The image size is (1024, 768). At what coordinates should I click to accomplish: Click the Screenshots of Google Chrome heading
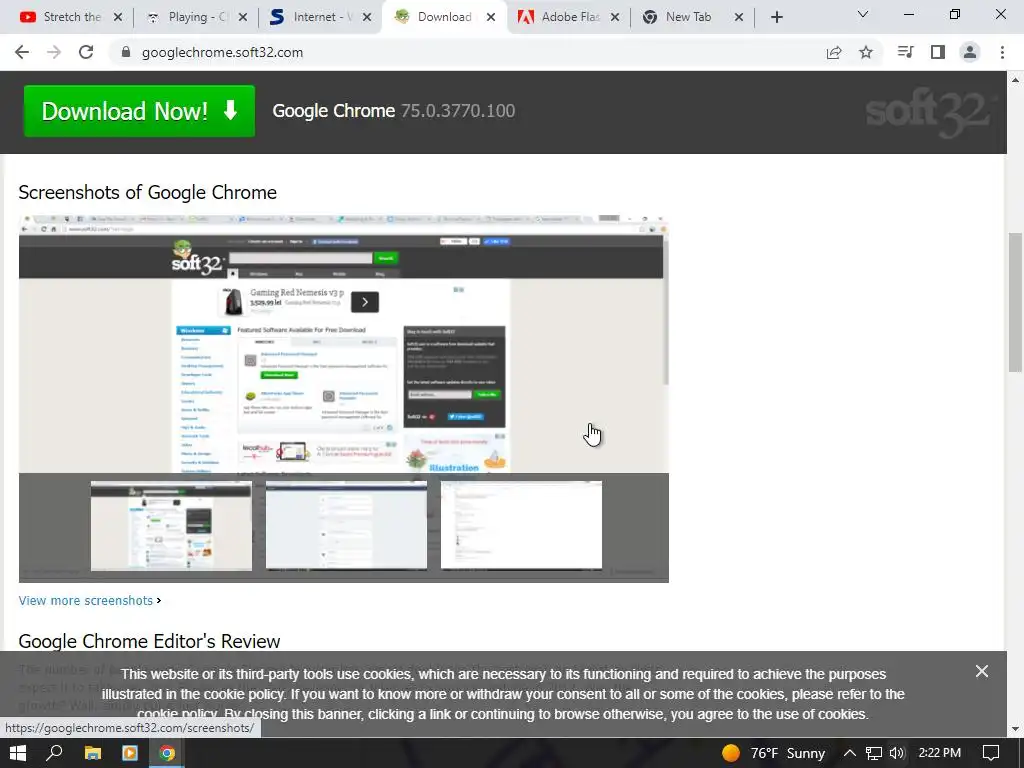click(148, 193)
